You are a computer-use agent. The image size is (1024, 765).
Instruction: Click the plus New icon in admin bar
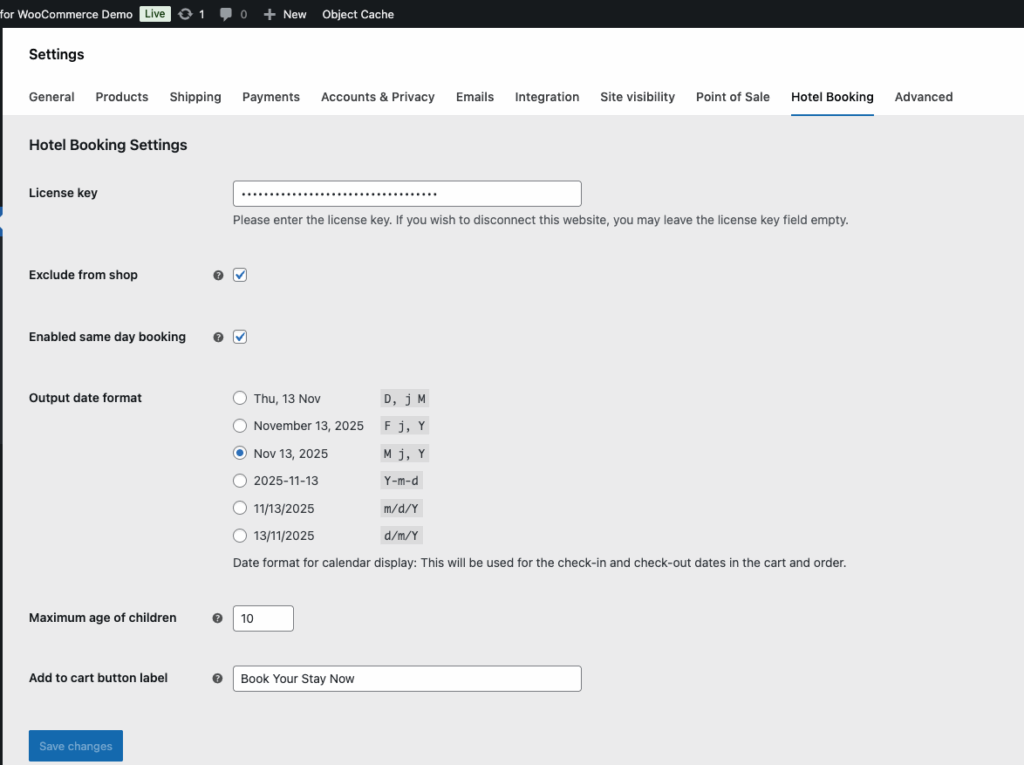coord(269,14)
